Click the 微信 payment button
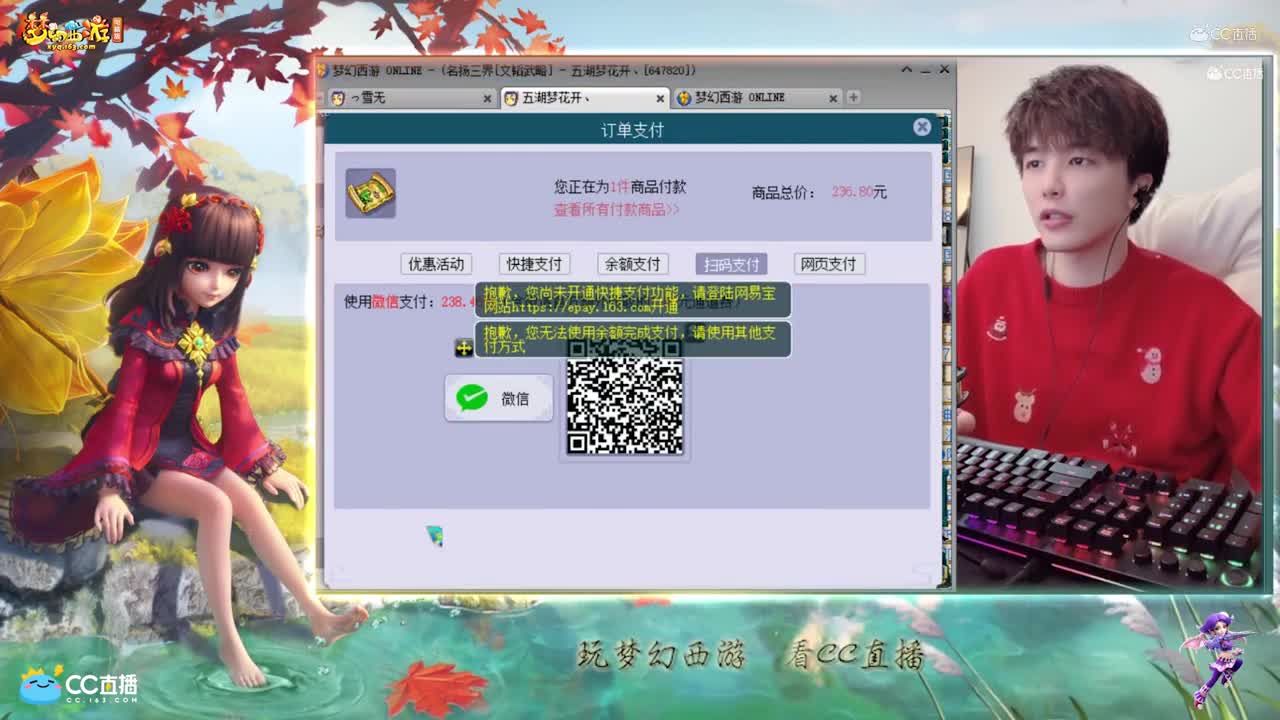Viewport: 1280px width, 720px height. 498,397
